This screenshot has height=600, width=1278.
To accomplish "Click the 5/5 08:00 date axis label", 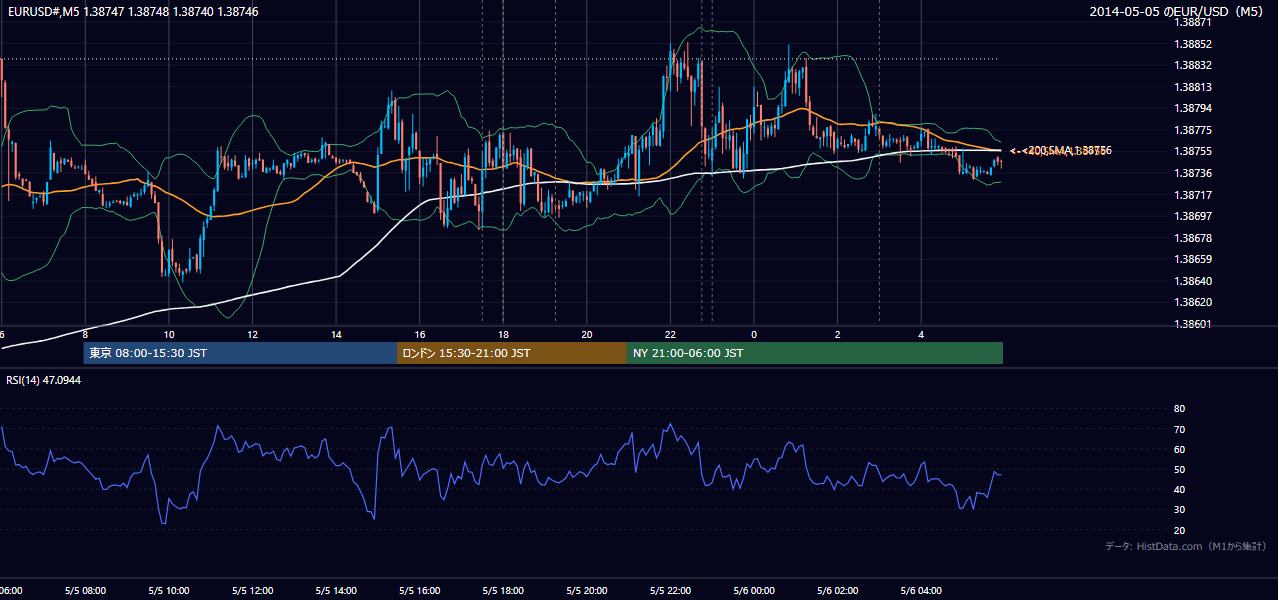I will coord(84,591).
